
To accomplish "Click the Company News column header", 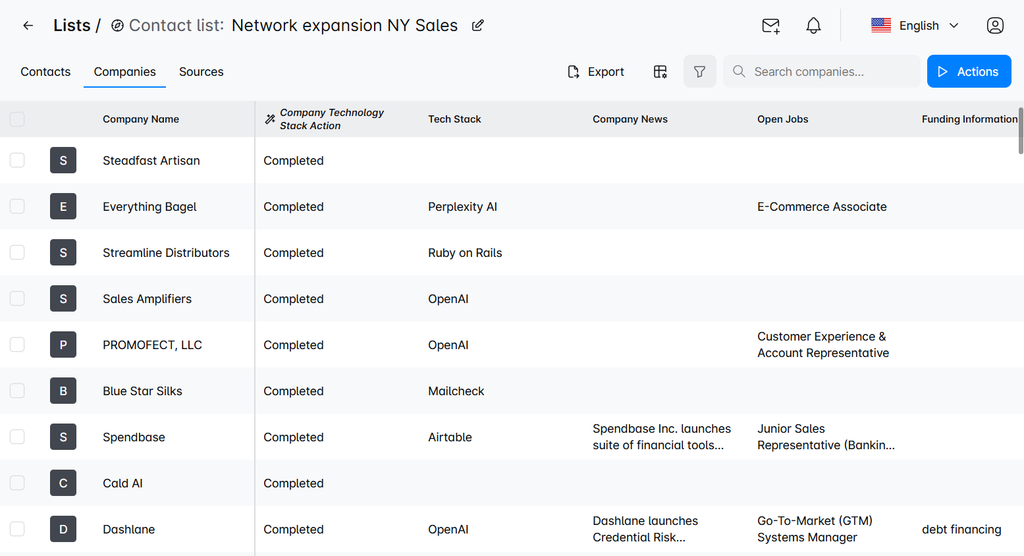I will tap(630, 119).
